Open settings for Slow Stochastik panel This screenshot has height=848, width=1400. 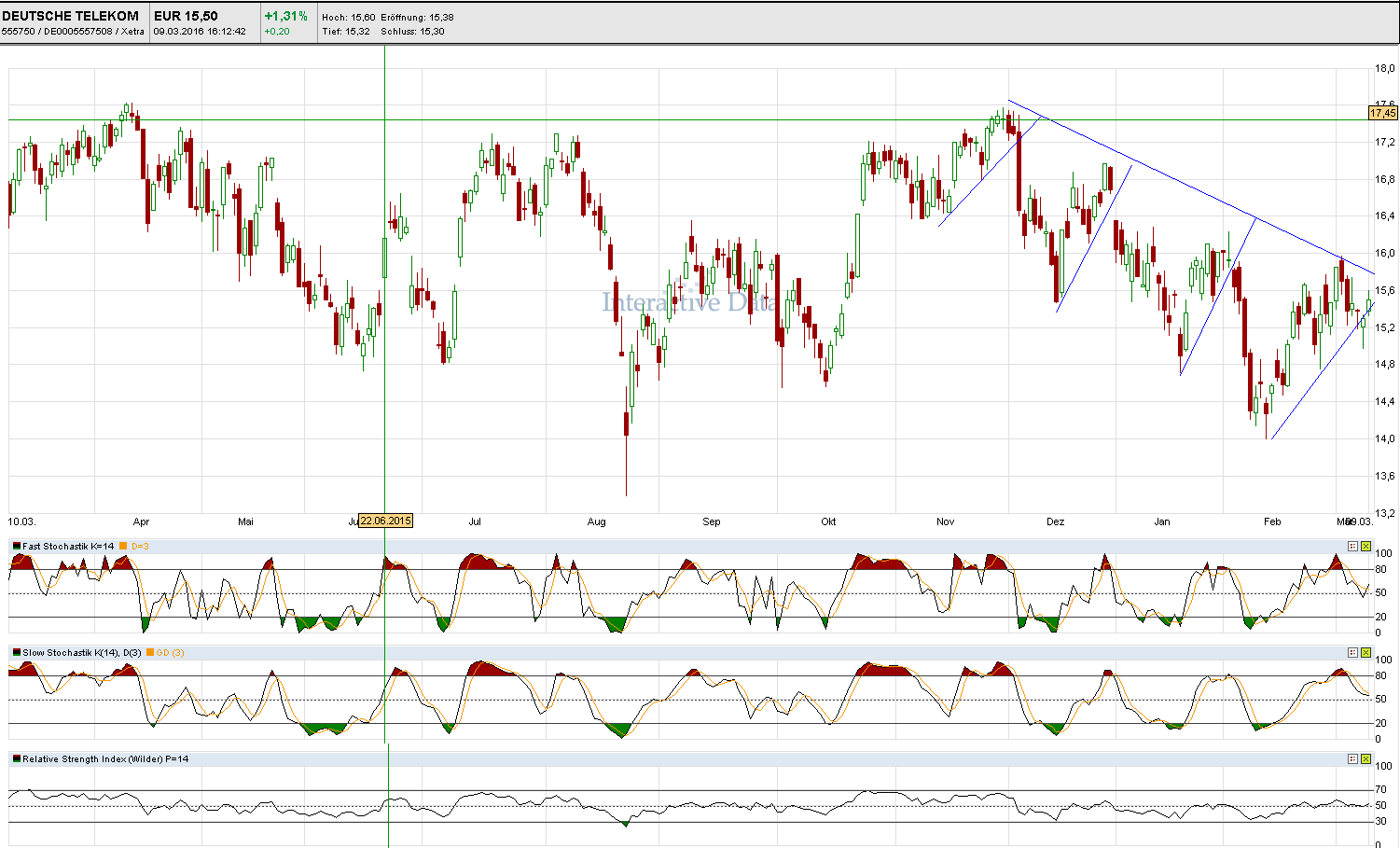pyautogui.click(x=1352, y=653)
